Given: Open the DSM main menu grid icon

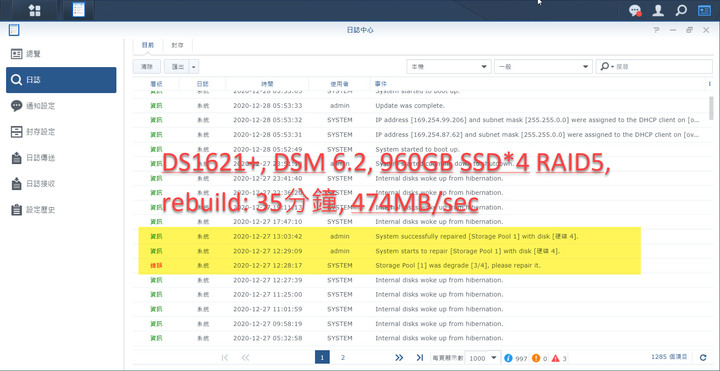Looking at the screenshot, I should 35,10.
